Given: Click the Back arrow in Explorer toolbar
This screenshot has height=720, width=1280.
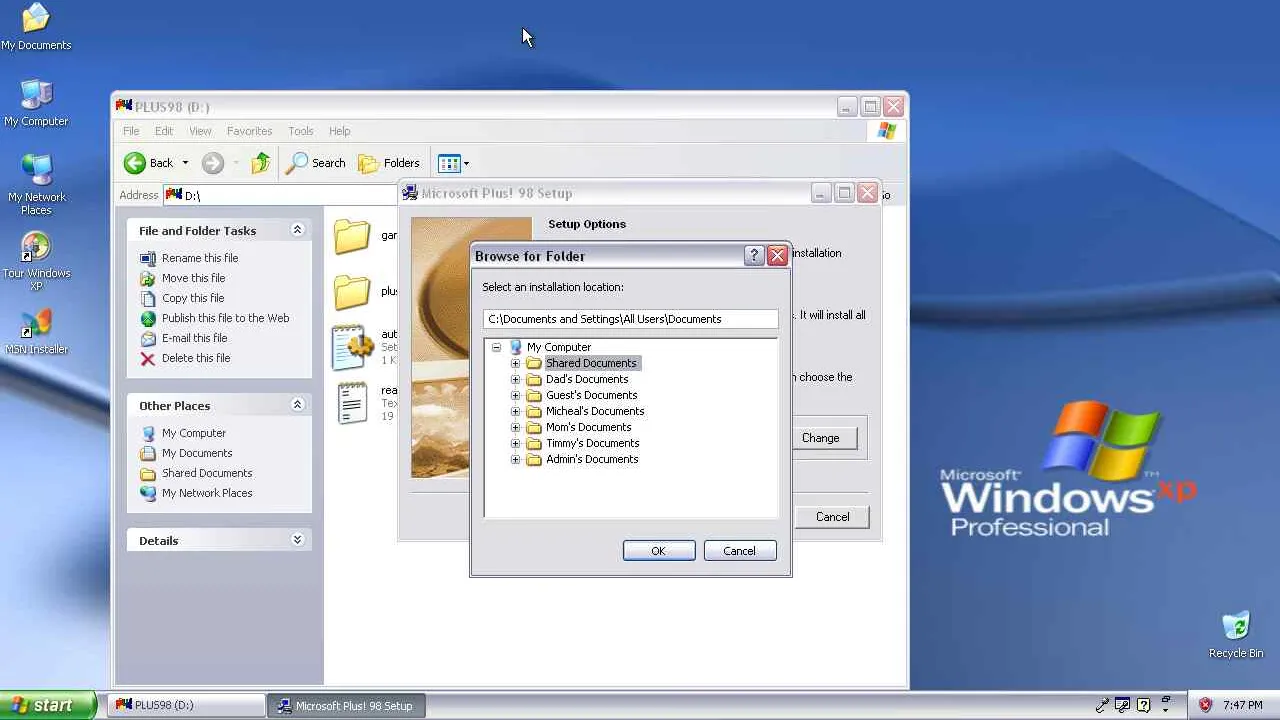Looking at the screenshot, I should (x=148, y=163).
